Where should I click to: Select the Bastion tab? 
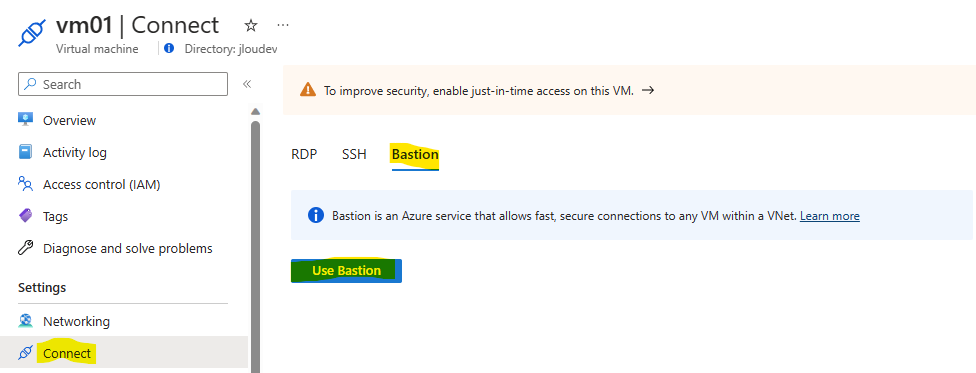[x=415, y=154]
